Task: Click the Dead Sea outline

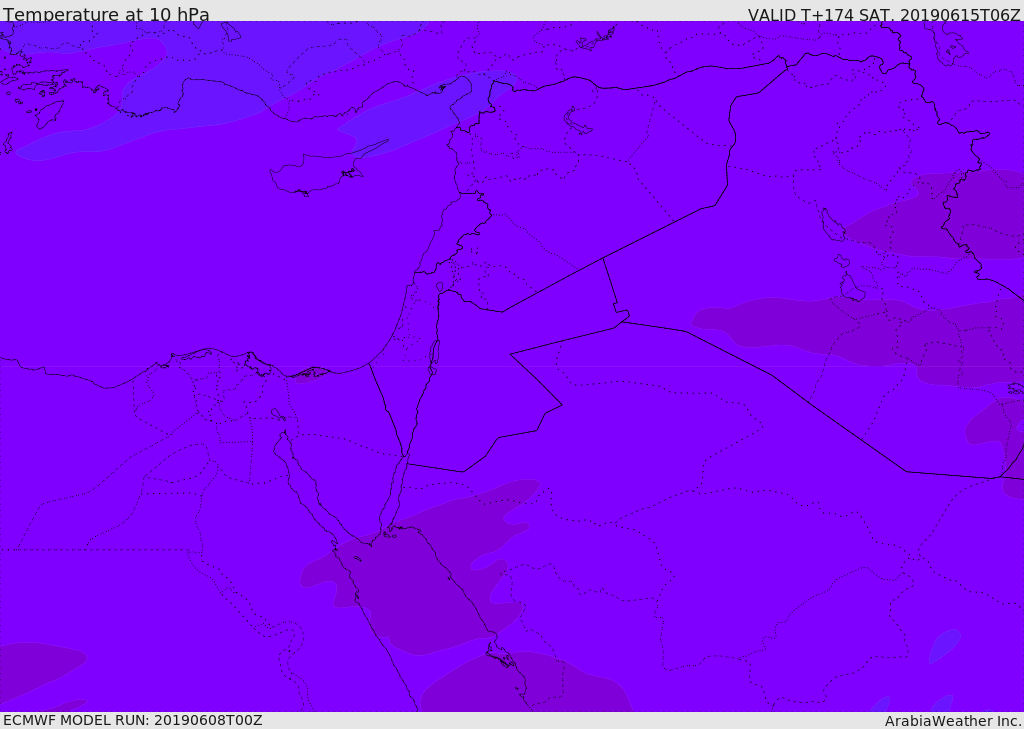Action: (434, 356)
